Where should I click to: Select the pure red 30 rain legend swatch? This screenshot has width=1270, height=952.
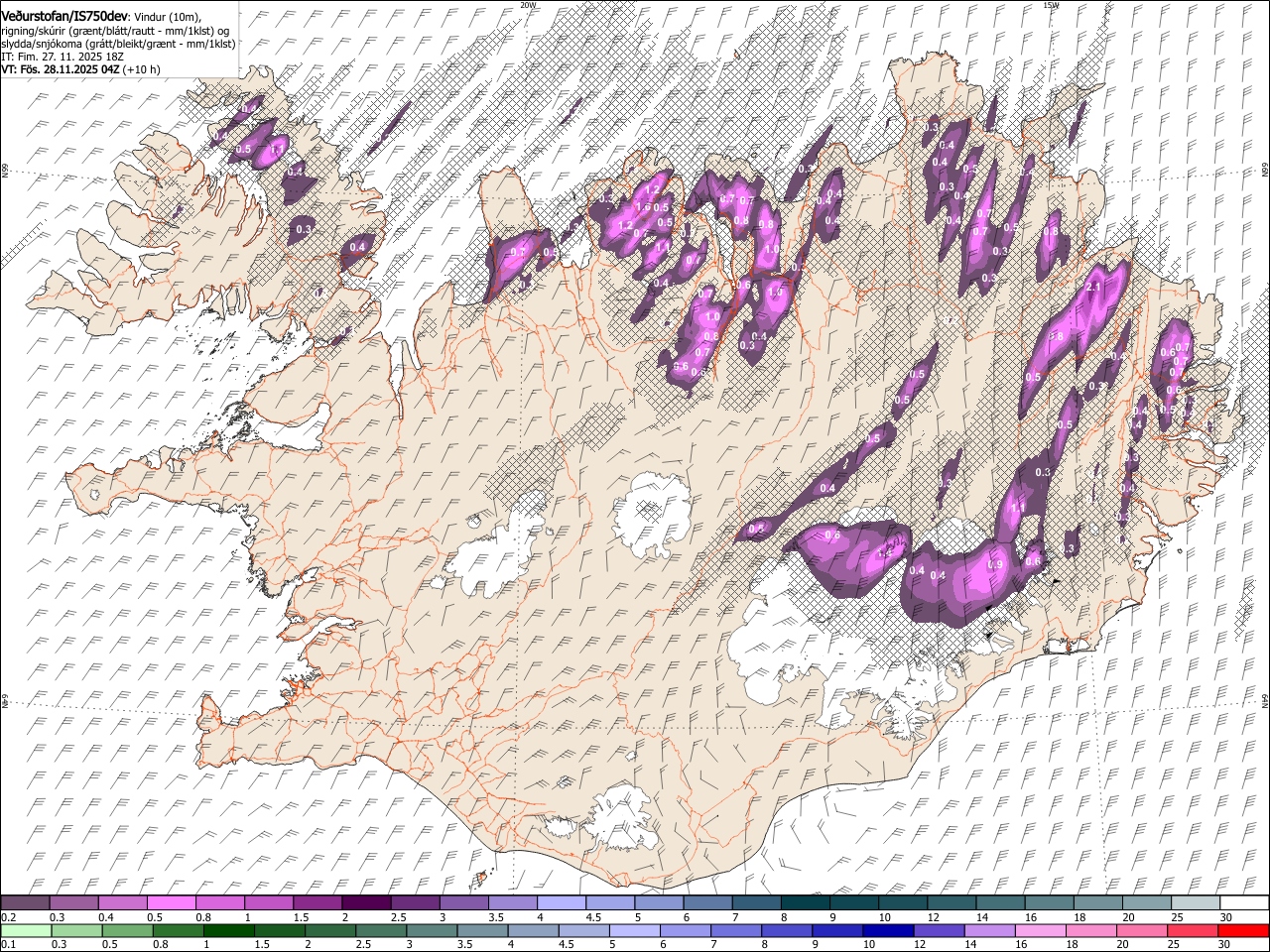1242,930
